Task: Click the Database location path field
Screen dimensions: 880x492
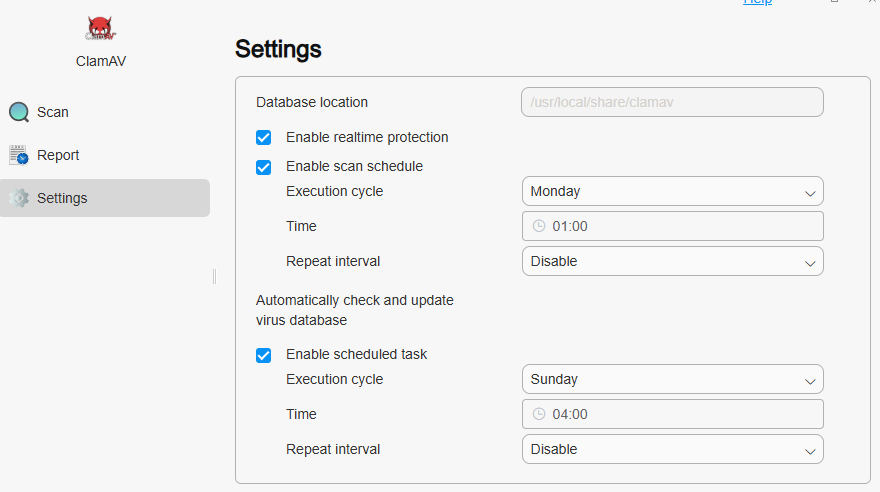Action: pos(672,102)
